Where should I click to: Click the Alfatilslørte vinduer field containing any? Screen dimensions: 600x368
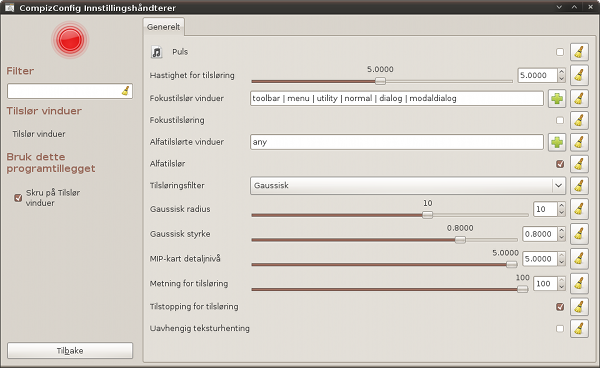coord(397,142)
